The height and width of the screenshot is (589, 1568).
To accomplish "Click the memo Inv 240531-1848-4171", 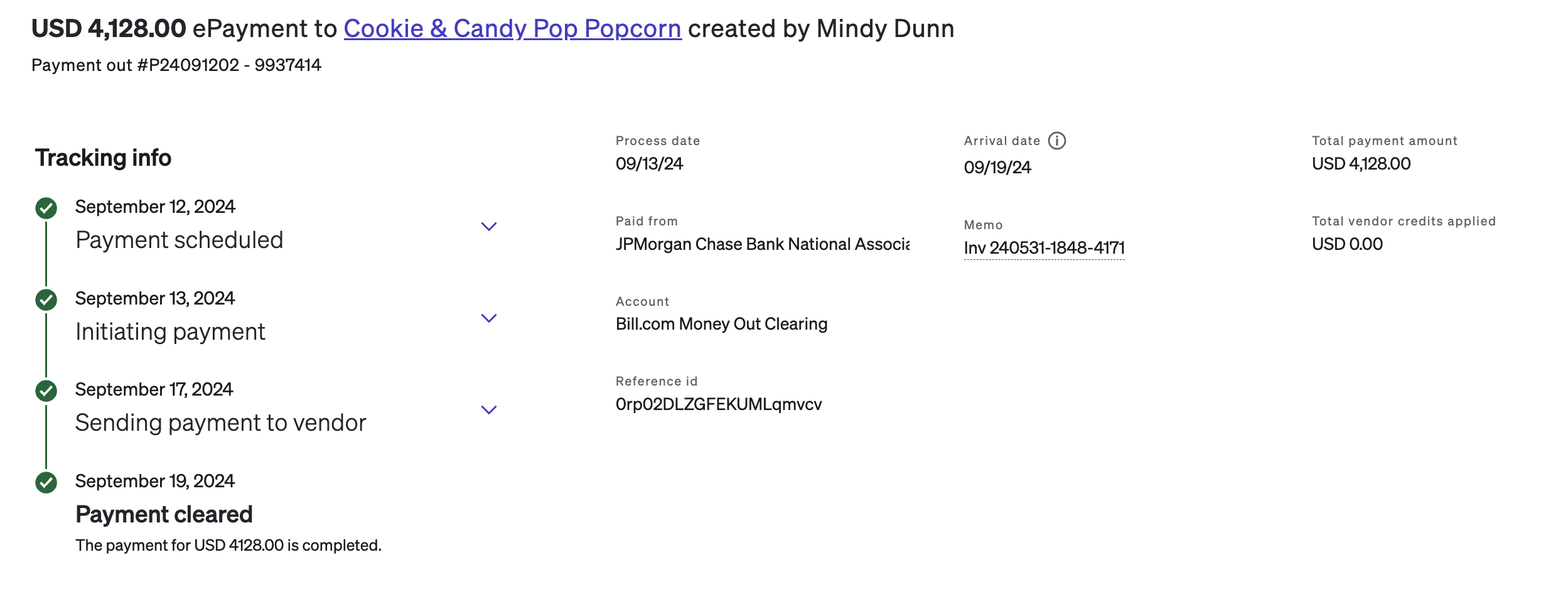I will (x=1044, y=248).
